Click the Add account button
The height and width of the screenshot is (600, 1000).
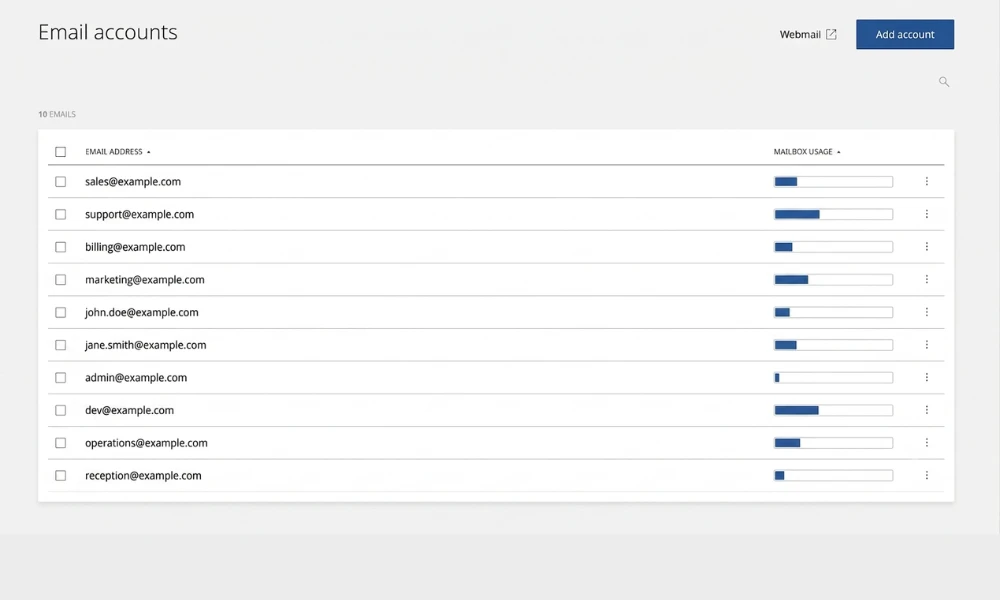click(x=905, y=34)
